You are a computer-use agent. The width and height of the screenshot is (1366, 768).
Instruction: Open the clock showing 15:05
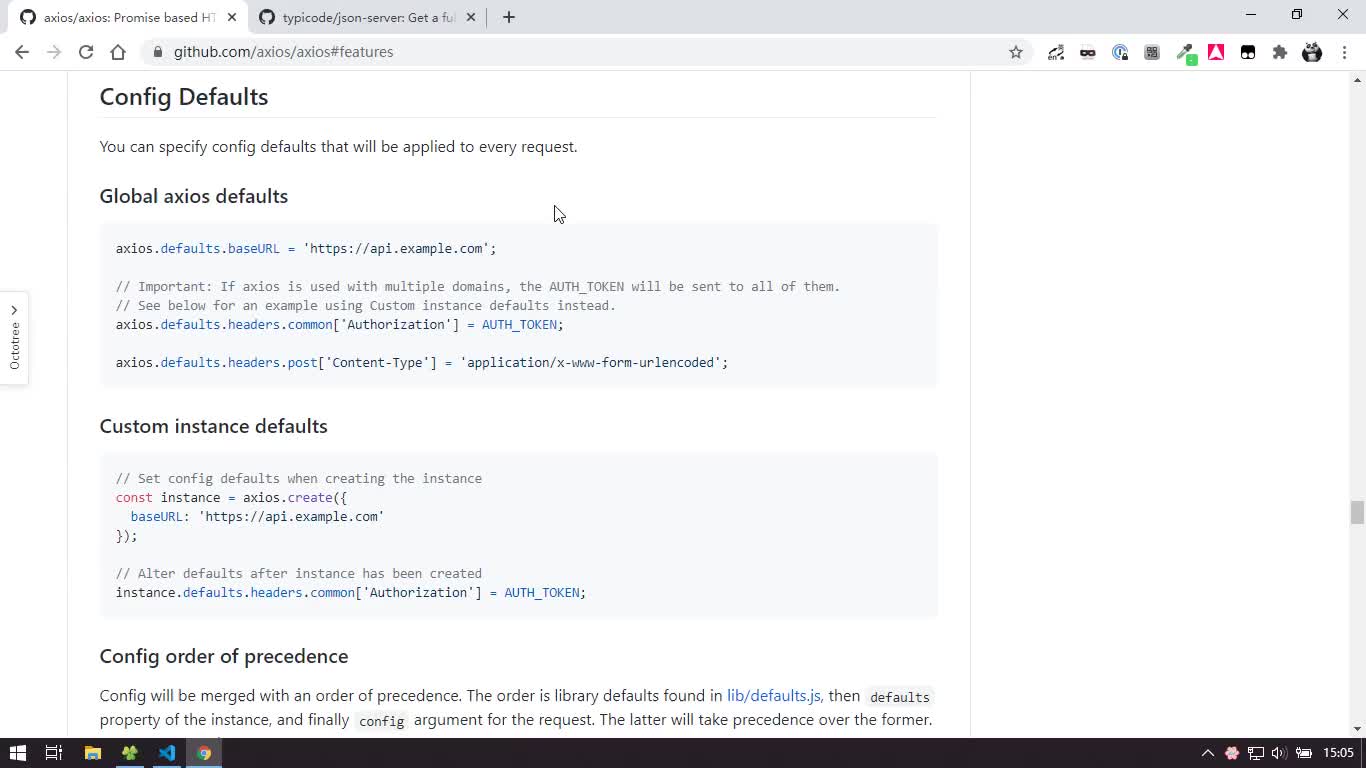tap(1338, 753)
